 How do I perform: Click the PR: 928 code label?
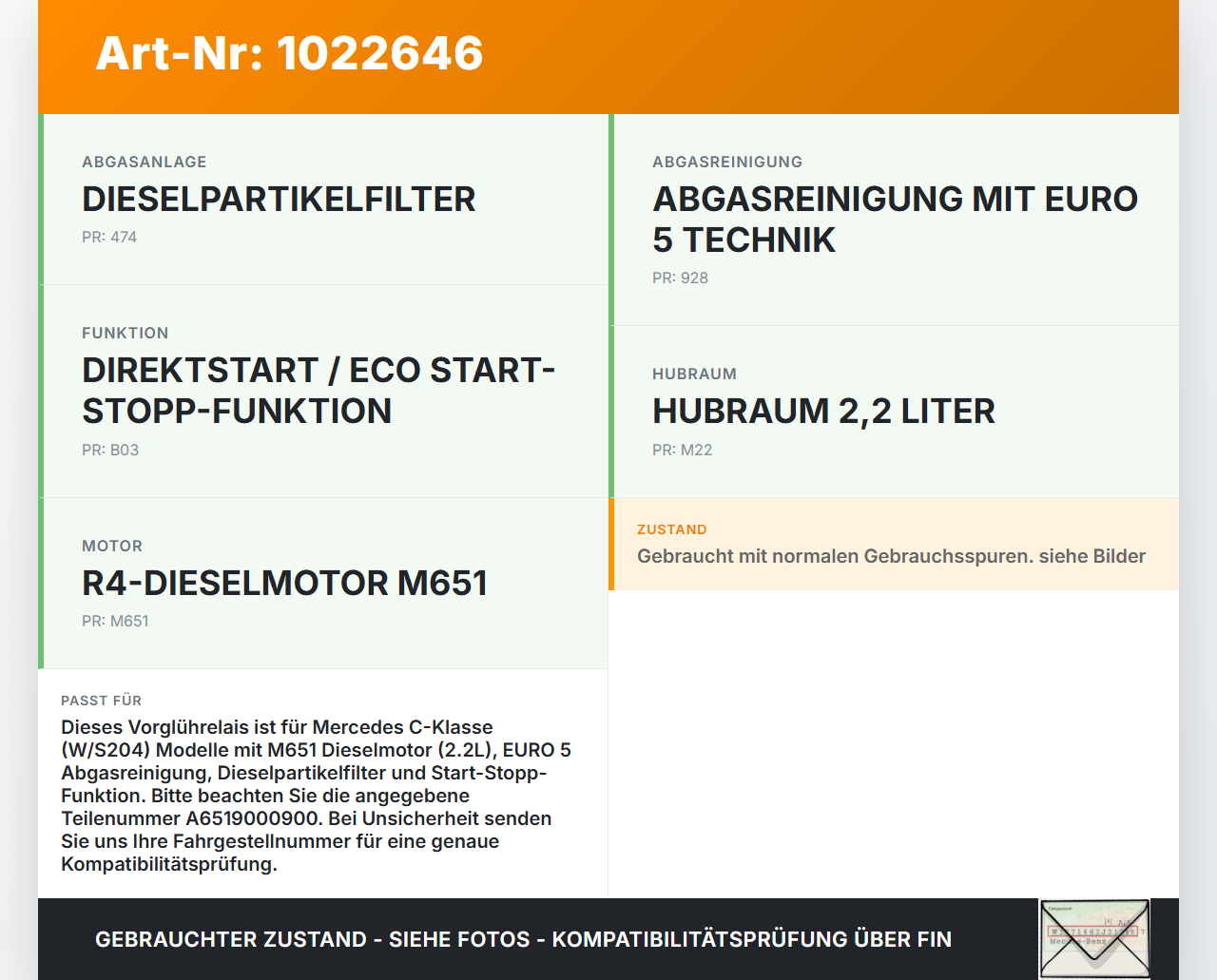click(680, 278)
